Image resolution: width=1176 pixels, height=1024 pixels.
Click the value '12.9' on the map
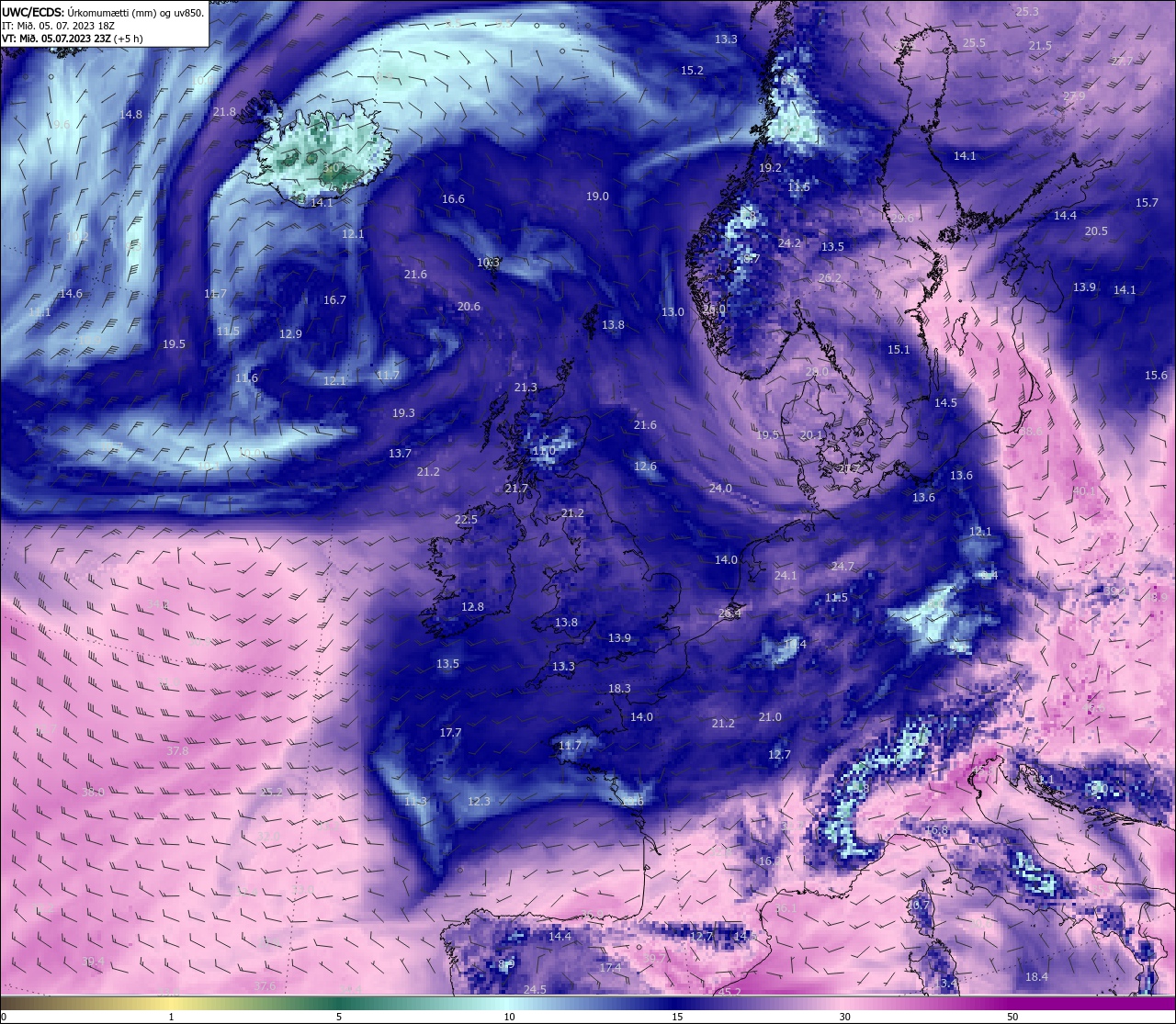pos(290,334)
